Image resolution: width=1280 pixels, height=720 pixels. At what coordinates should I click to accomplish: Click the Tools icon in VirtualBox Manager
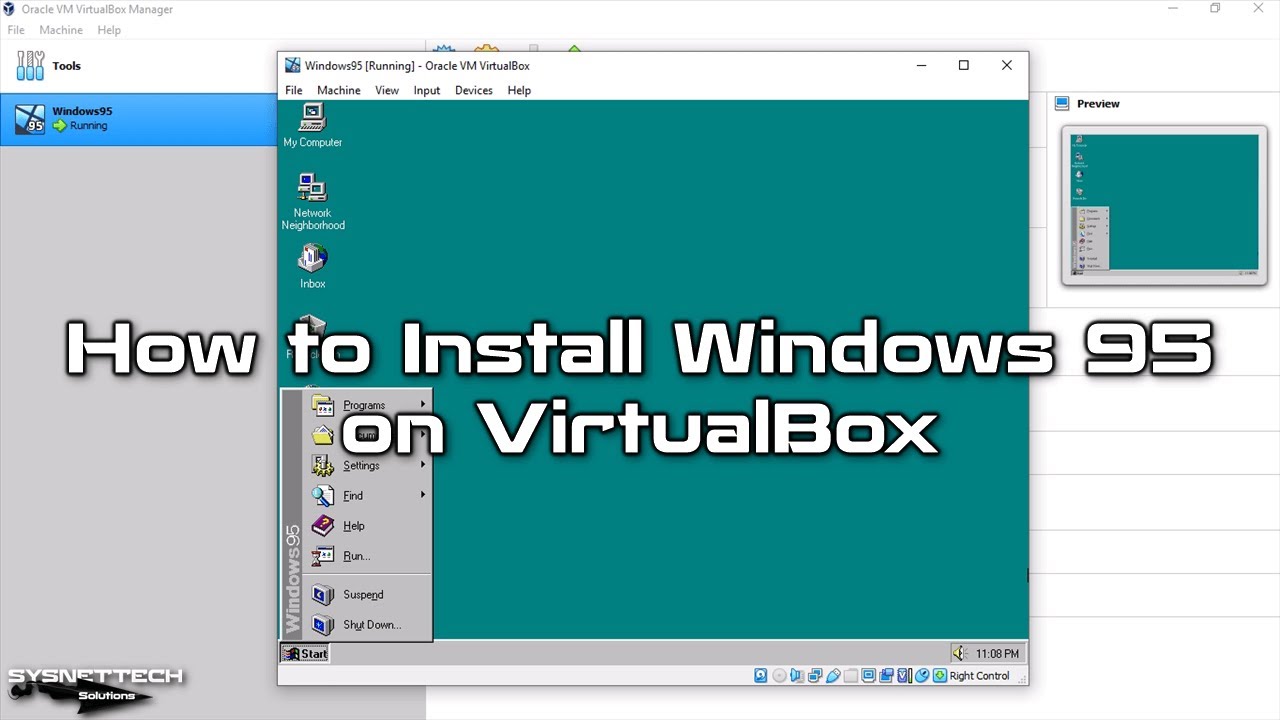click(x=30, y=66)
